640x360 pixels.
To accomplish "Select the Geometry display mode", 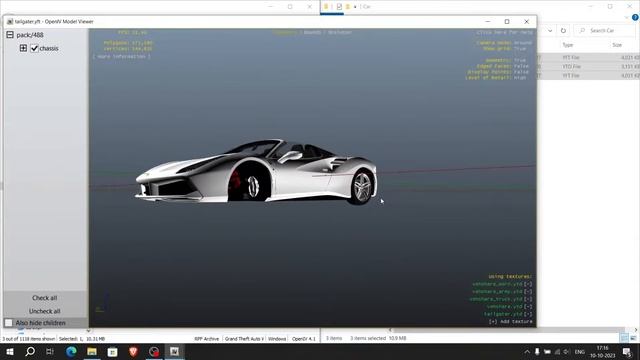I will tap(285, 32).
